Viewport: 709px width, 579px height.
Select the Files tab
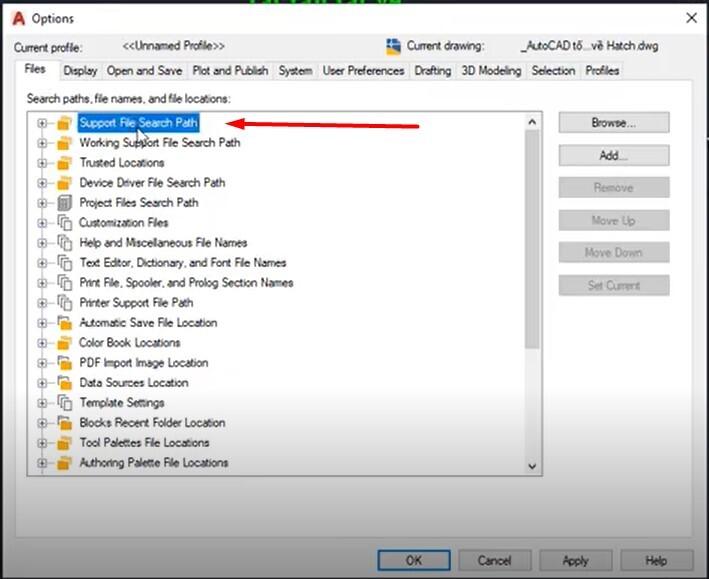tap(35, 69)
